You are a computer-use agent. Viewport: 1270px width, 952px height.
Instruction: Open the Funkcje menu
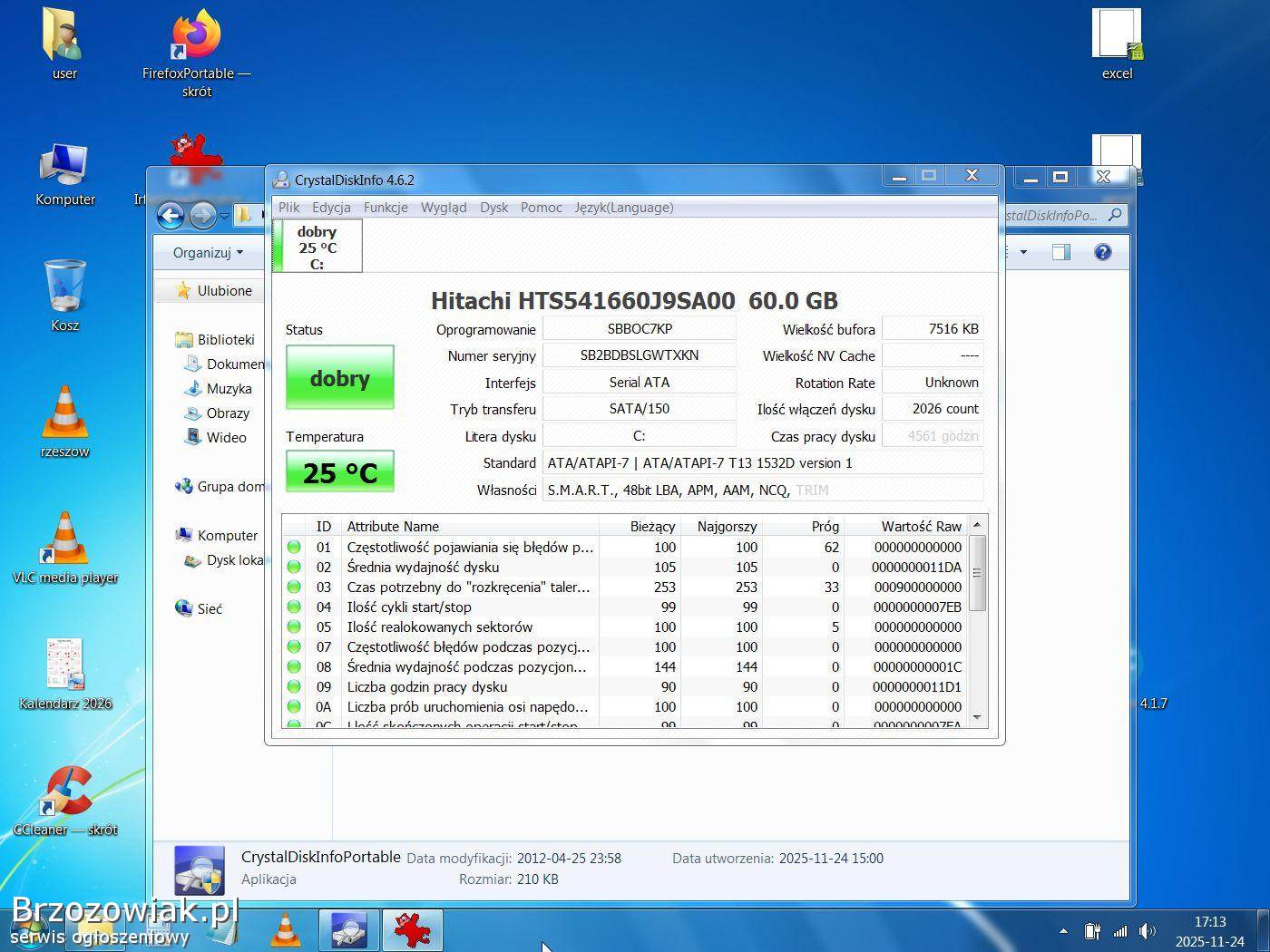pos(386,208)
